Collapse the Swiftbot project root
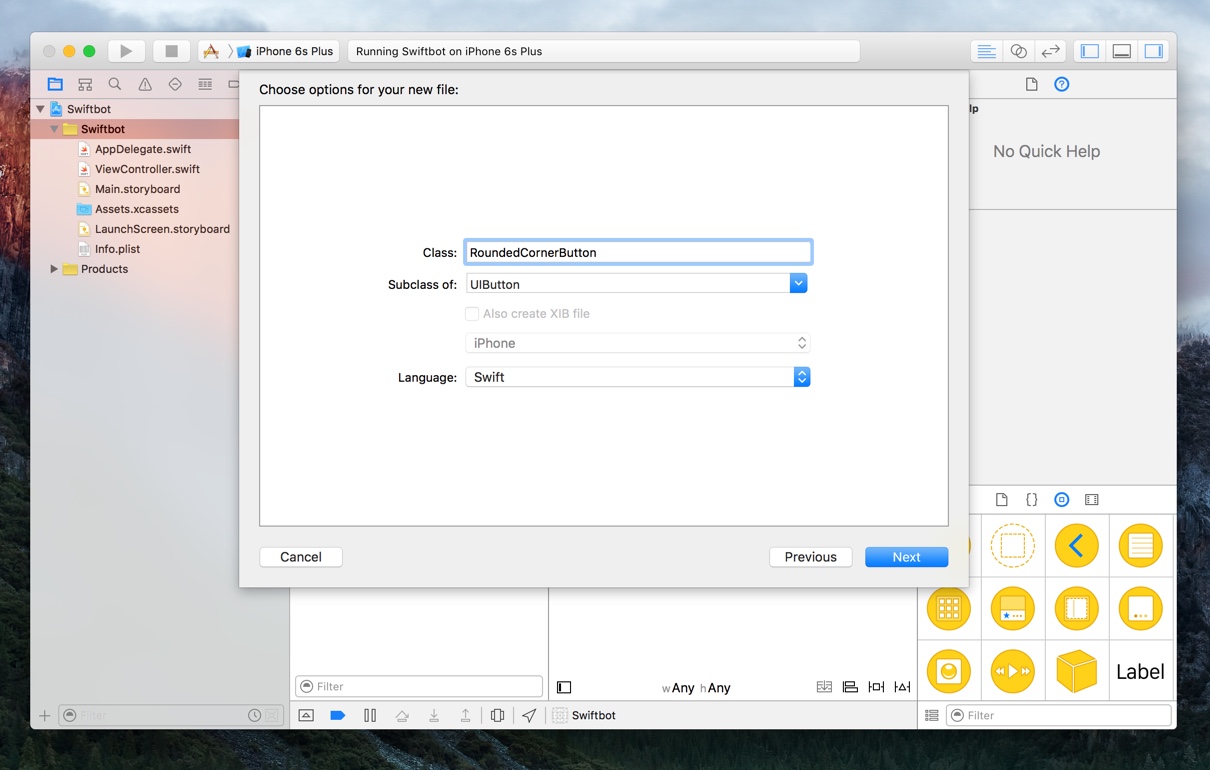1210x770 pixels. coord(40,109)
